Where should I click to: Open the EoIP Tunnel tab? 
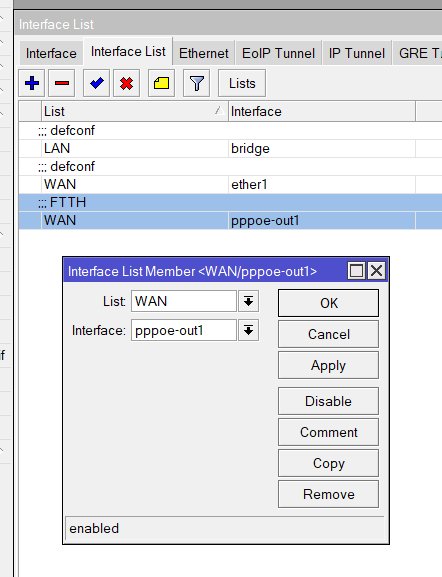278,53
